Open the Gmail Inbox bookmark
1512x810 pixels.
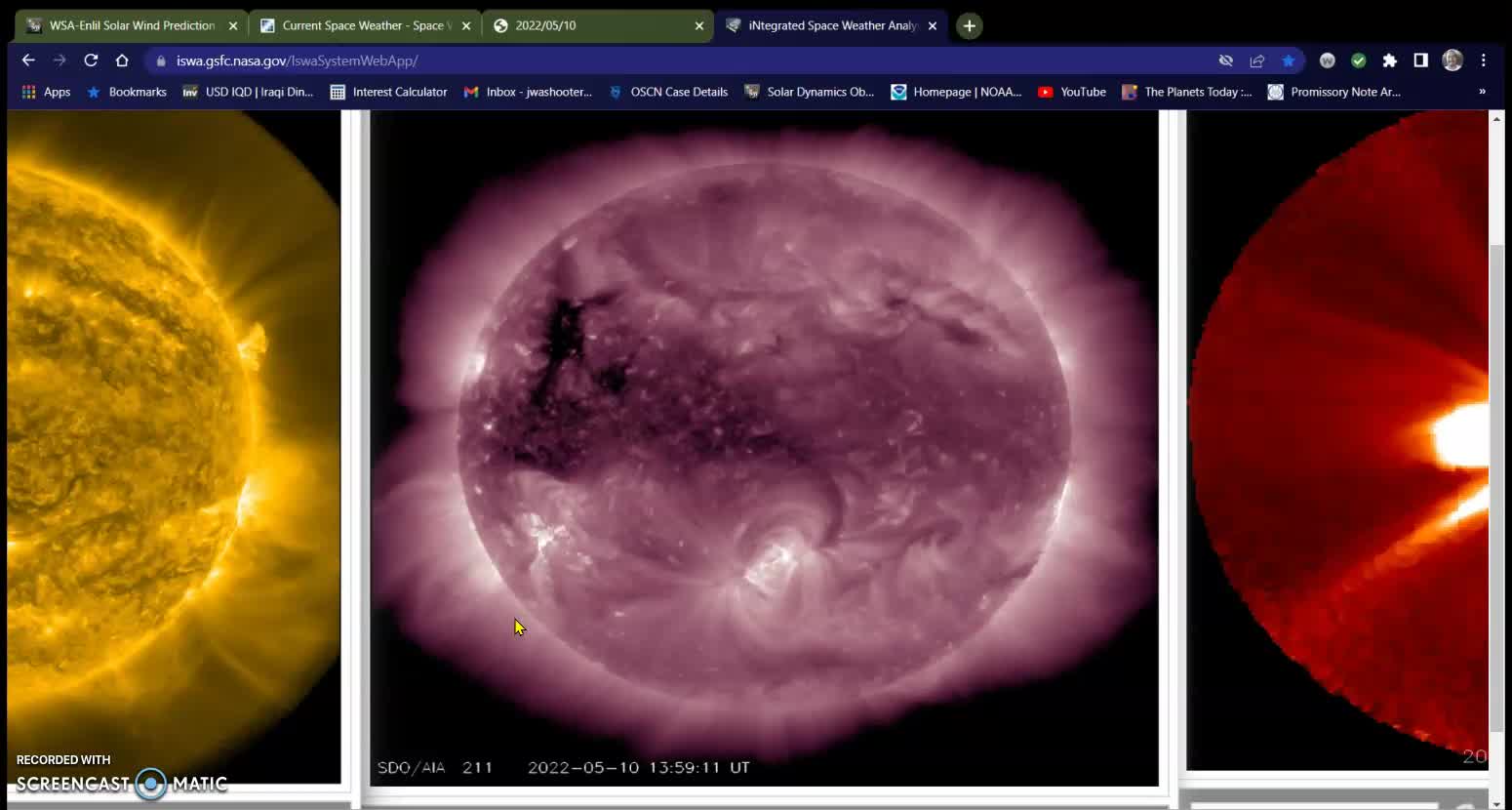(528, 92)
